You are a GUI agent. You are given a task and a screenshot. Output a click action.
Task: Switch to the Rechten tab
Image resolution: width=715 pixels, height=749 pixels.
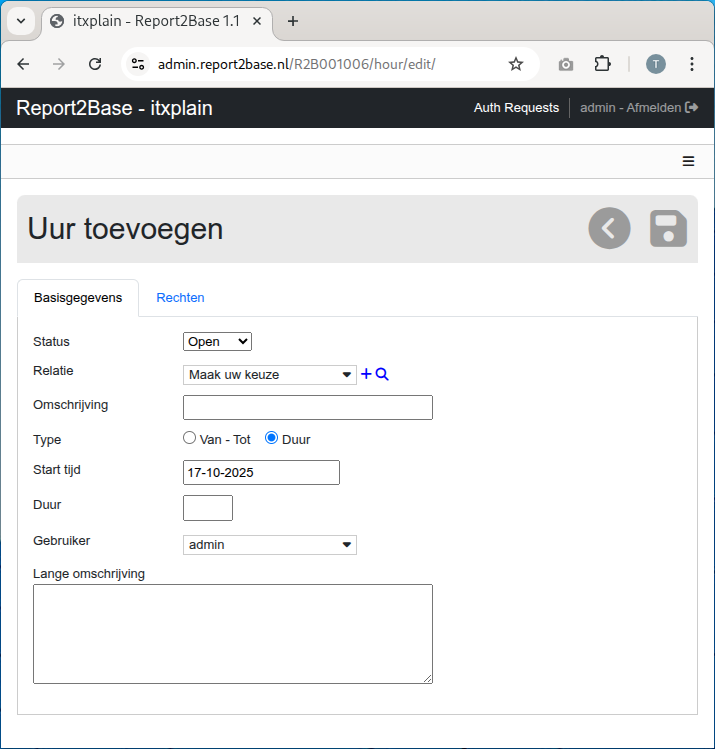pos(180,298)
